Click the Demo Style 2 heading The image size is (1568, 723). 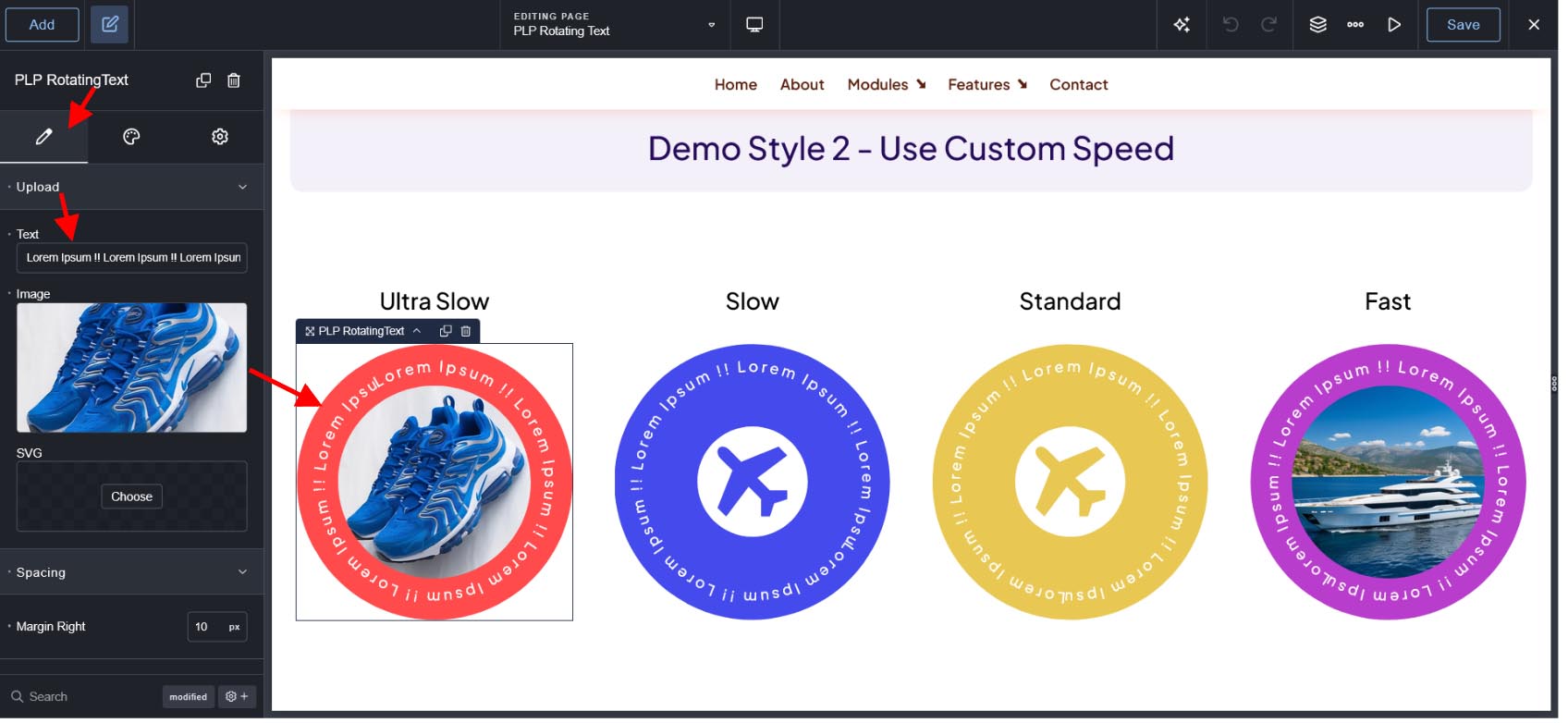pos(911,149)
